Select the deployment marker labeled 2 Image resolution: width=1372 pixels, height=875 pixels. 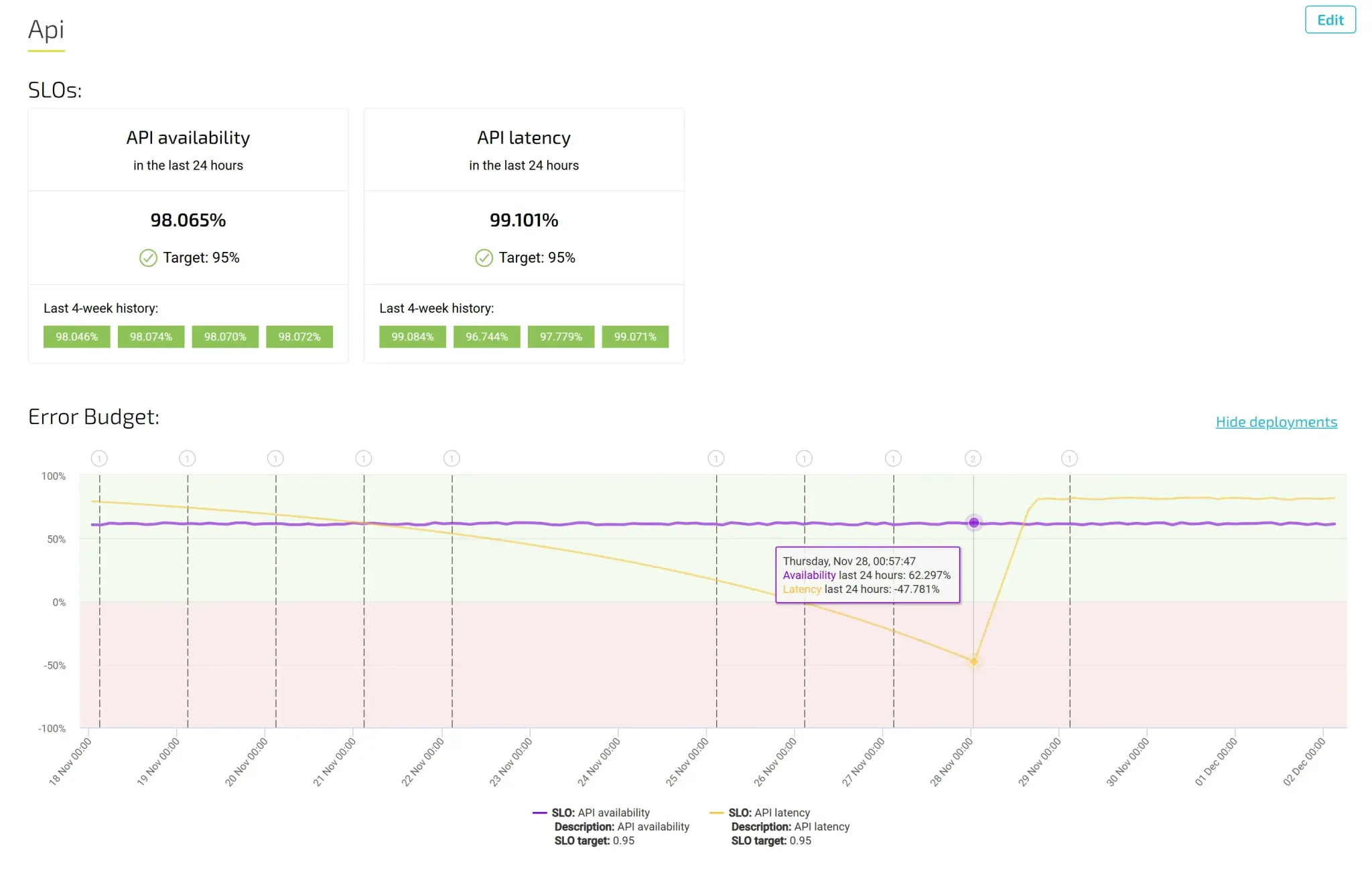point(973,458)
